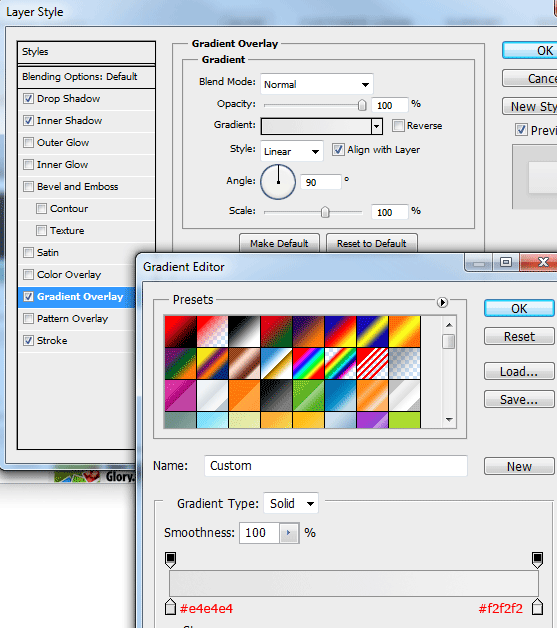Enable the Reverse checkbox
The width and height of the screenshot is (557, 628).
tap(398, 125)
